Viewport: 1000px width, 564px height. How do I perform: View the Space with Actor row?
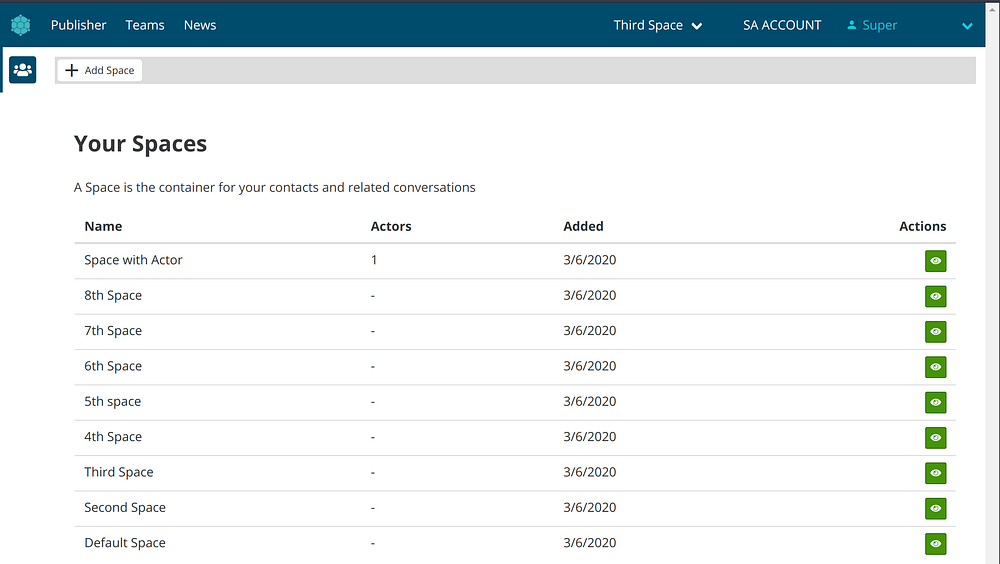pyautogui.click(x=935, y=261)
